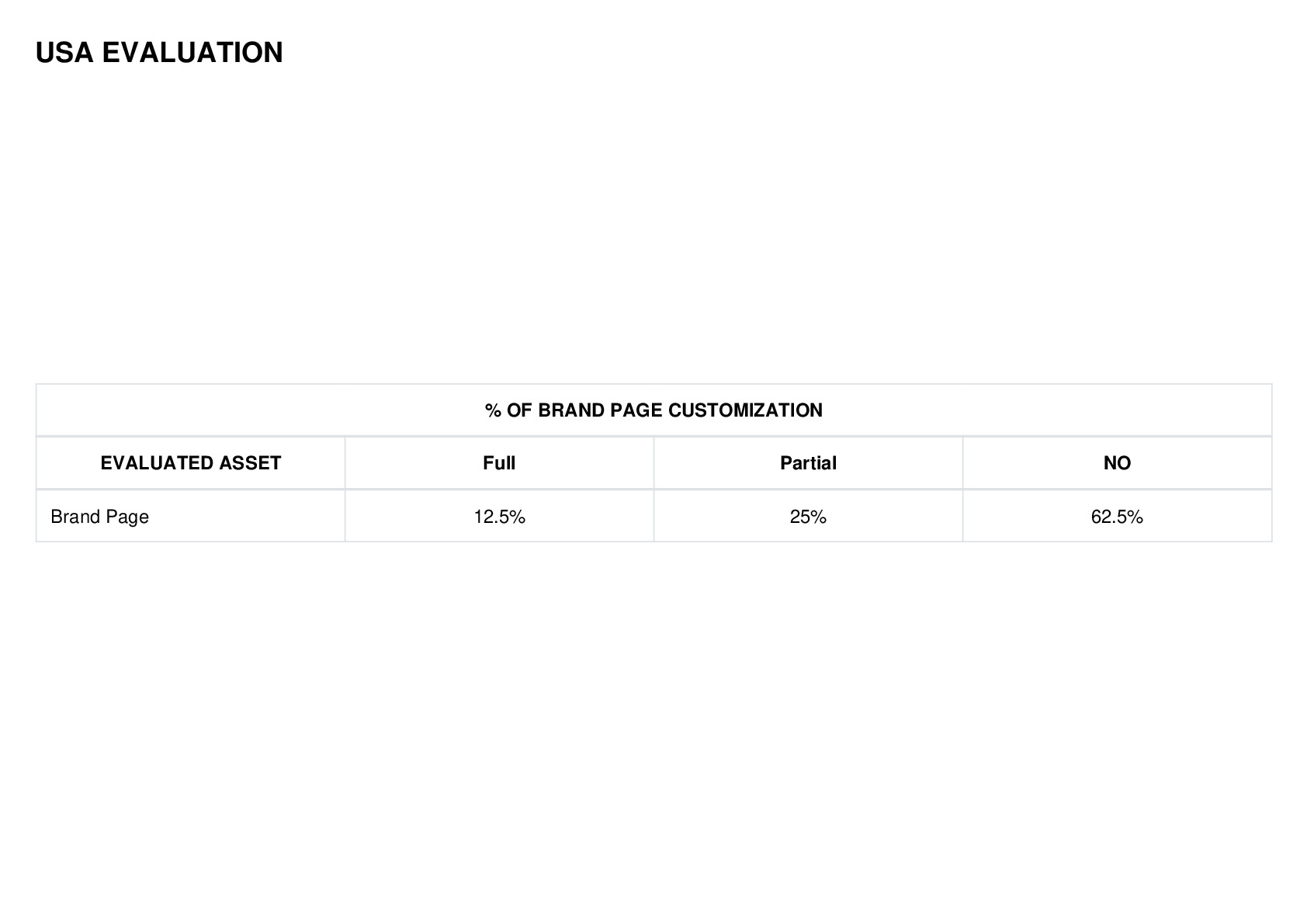Viewport: 1307px width, 924px height.
Task: Select the NO column header
Action: click(x=1117, y=463)
